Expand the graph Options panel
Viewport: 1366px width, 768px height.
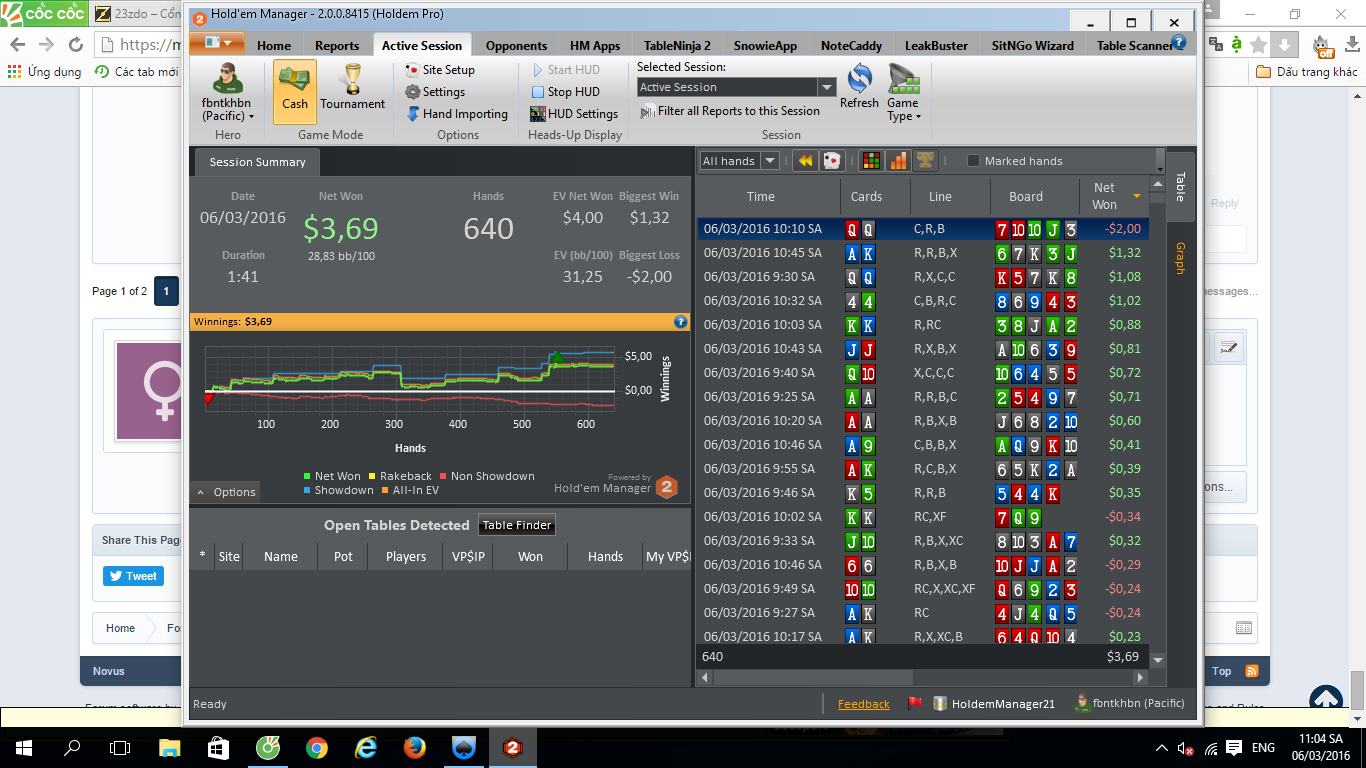pos(226,492)
